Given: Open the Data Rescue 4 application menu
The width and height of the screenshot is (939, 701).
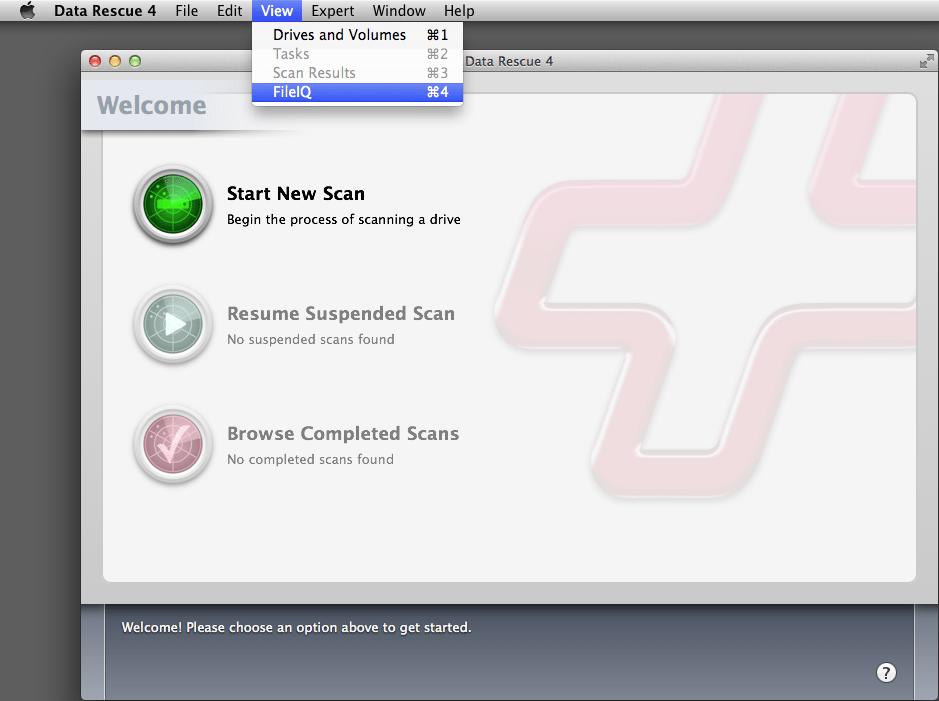Looking at the screenshot, I should pyautogui.click(x=106, y=11).
